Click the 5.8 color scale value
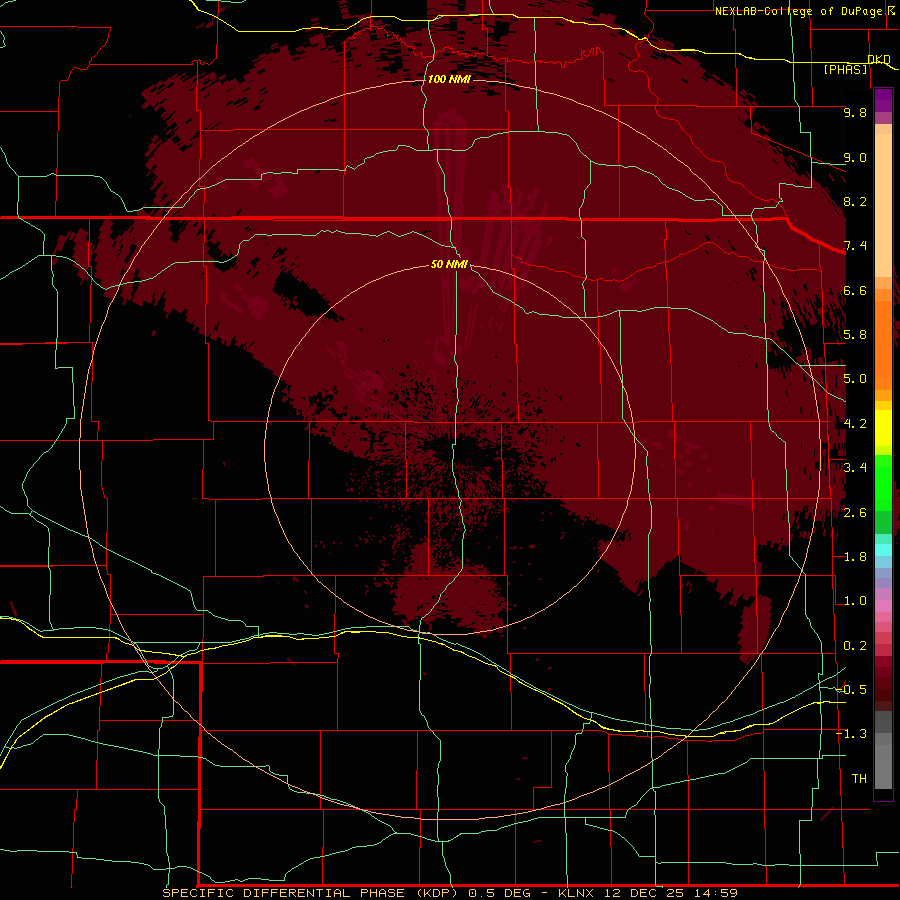This screenshot has width=900, height=900. (855, 335)
